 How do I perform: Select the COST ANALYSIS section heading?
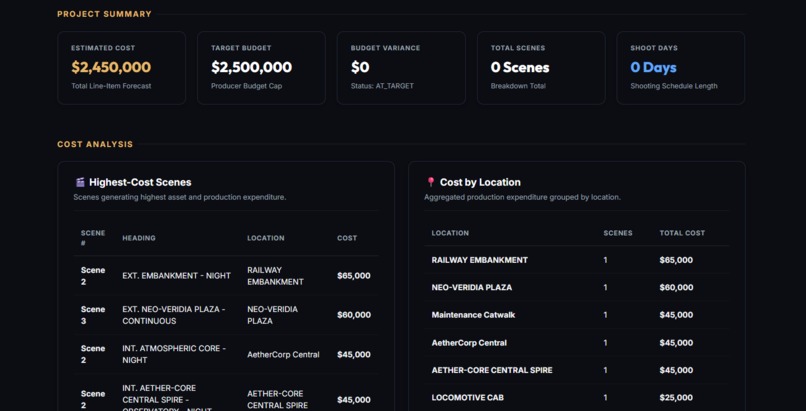[95, 144]
